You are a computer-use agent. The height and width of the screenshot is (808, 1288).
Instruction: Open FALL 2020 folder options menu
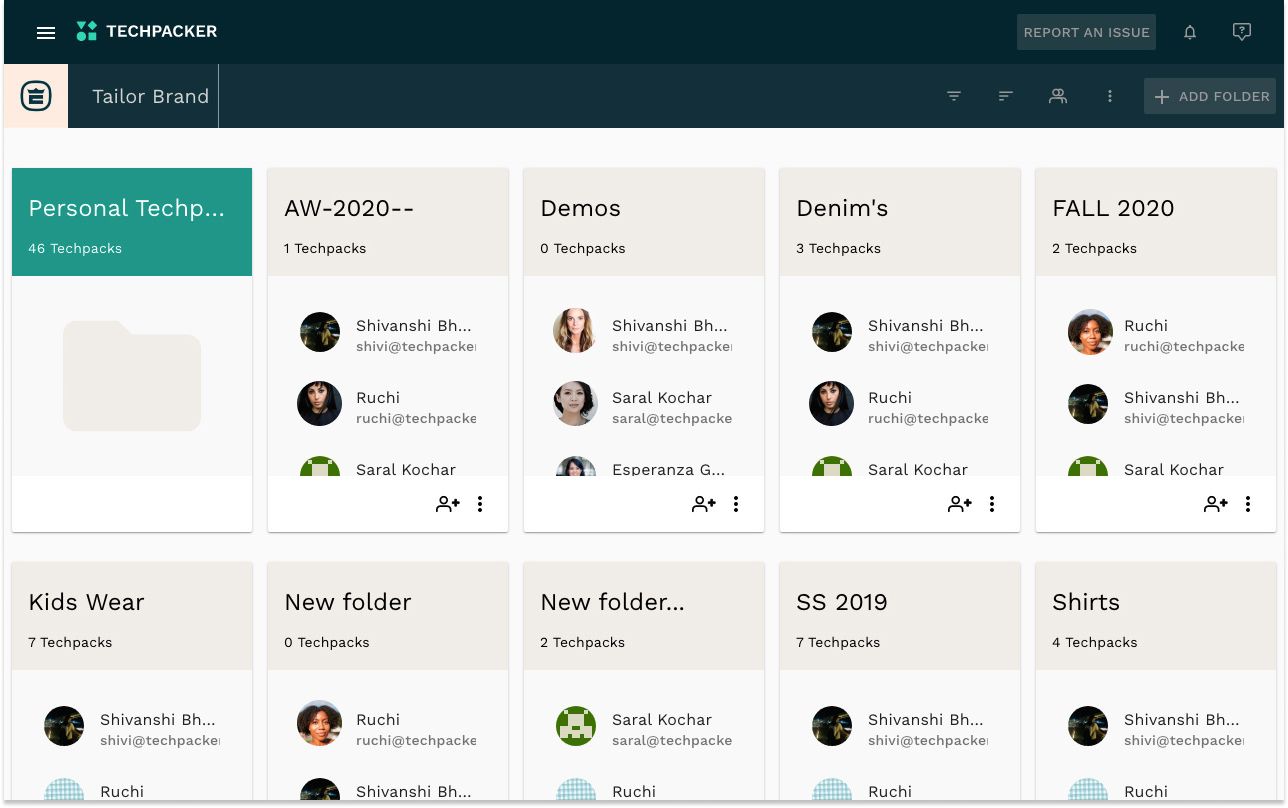[x=1248, y=504]
